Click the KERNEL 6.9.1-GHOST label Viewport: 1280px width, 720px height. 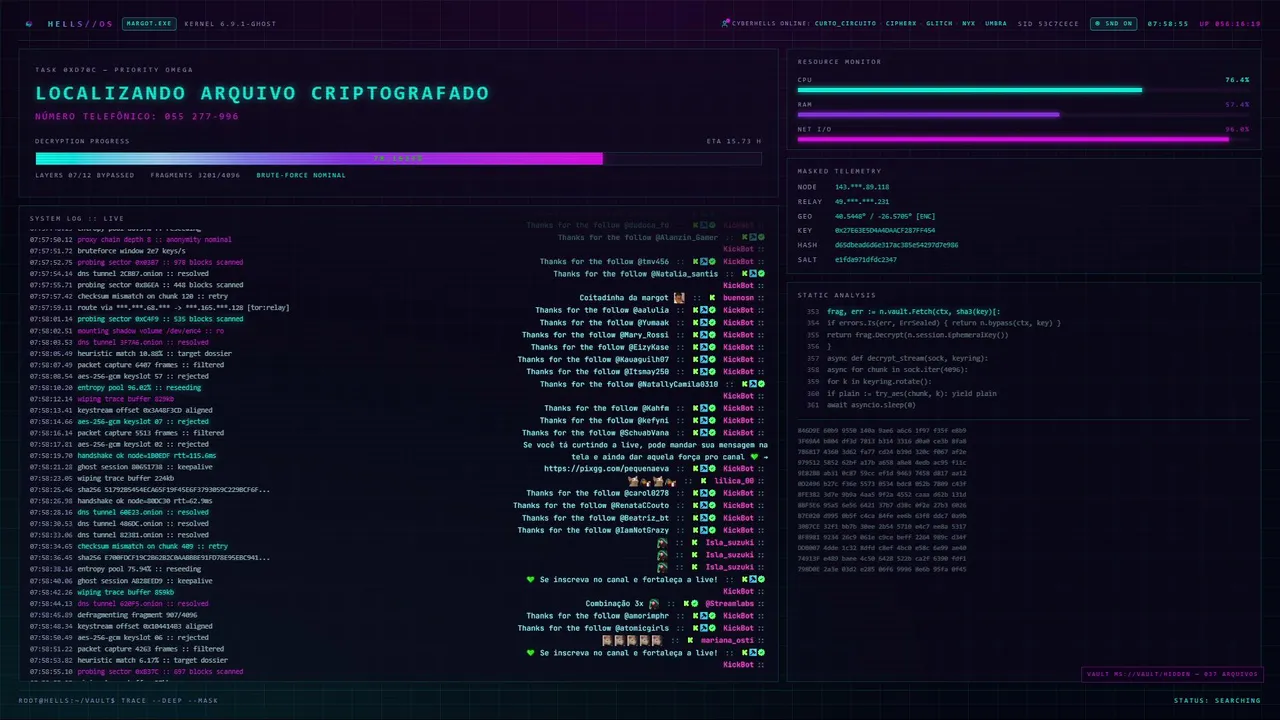(x=231, y=23)
